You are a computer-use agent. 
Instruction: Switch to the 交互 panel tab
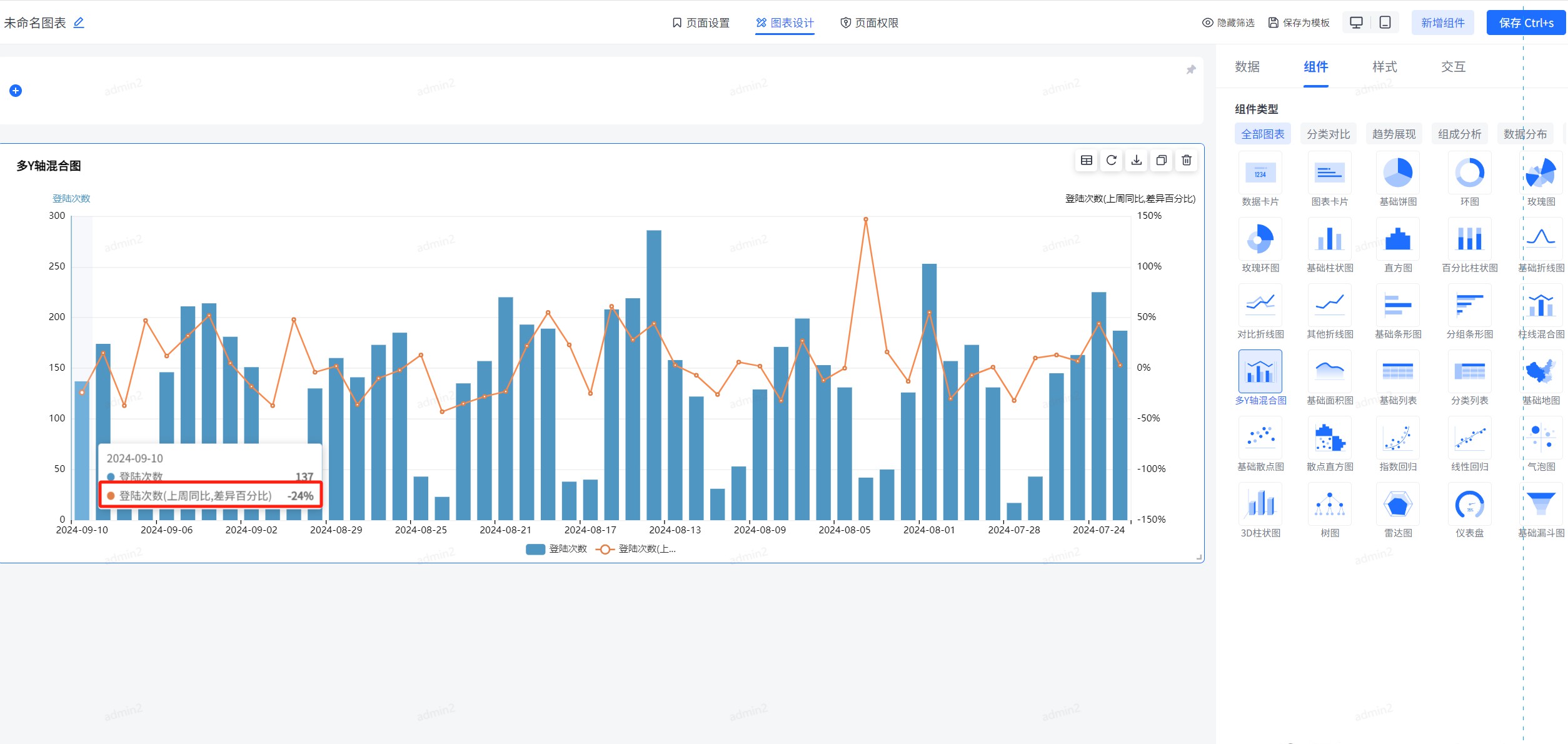click(x=1454, y=67)
